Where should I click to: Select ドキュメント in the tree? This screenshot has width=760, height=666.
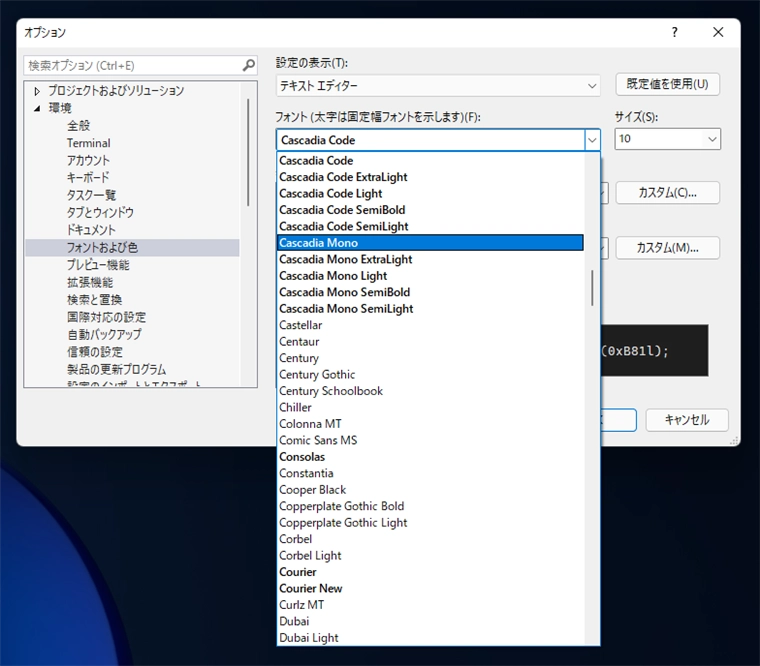[91, 230]
